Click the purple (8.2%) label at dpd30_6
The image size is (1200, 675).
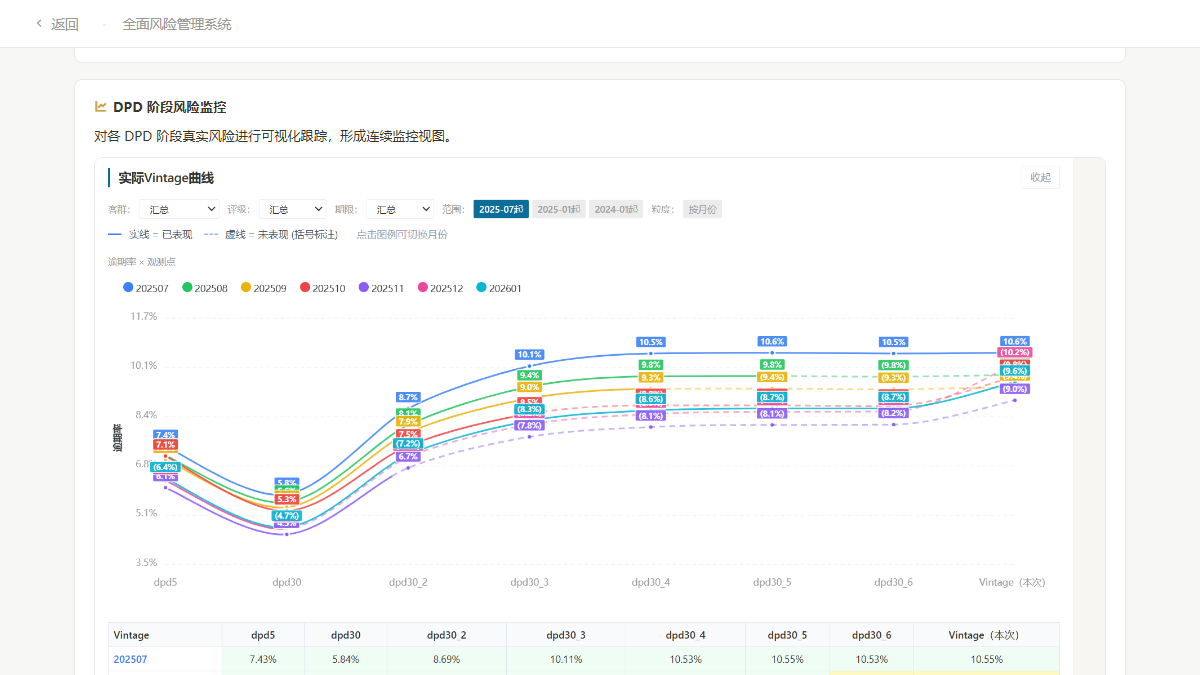click(x=894, y=413)
